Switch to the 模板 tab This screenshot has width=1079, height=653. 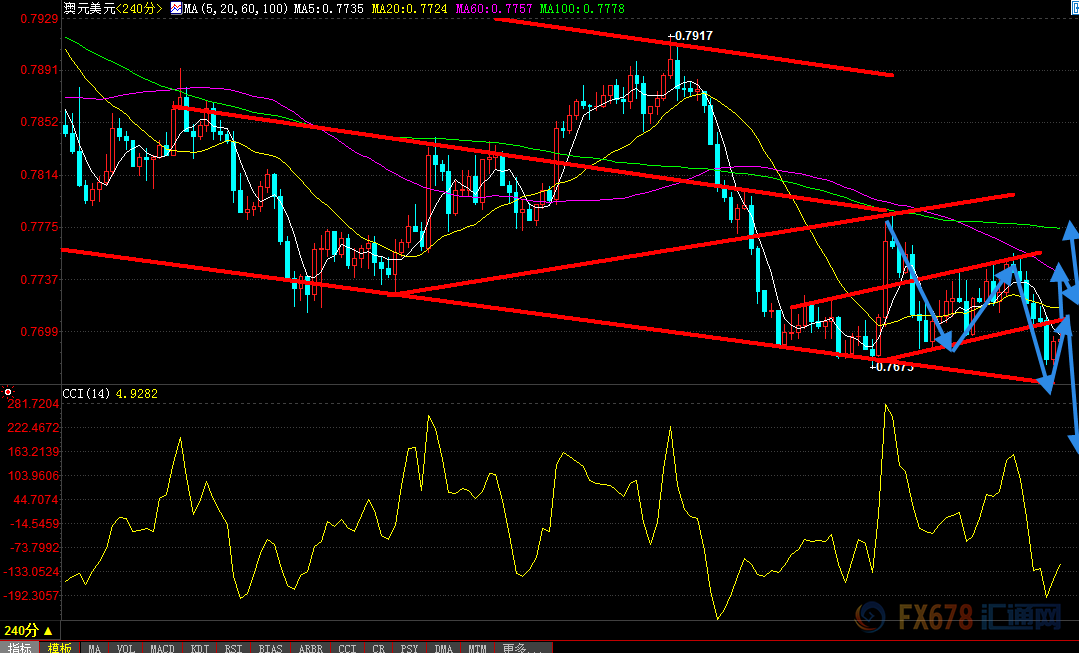click(x=59, y=647)
